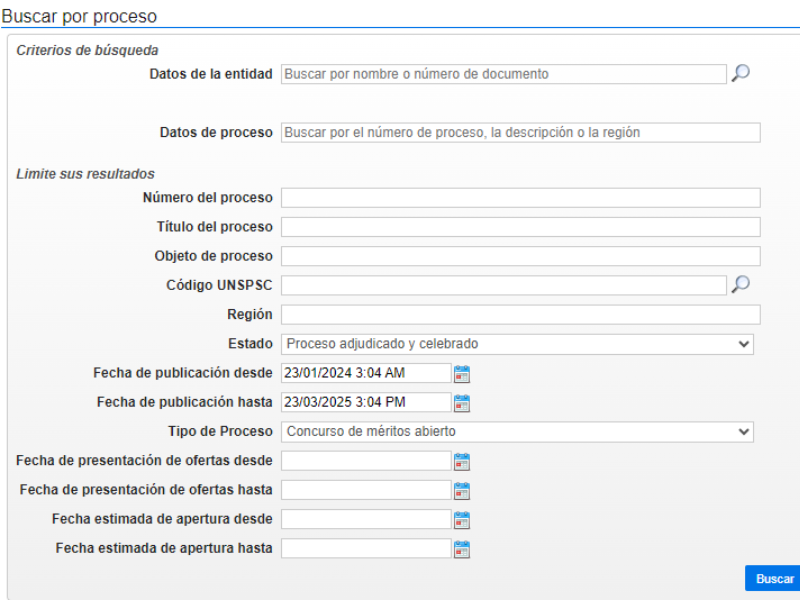800x600 pixels.
Task: Click the Título del proceso text box
Action: pos(520,227)
